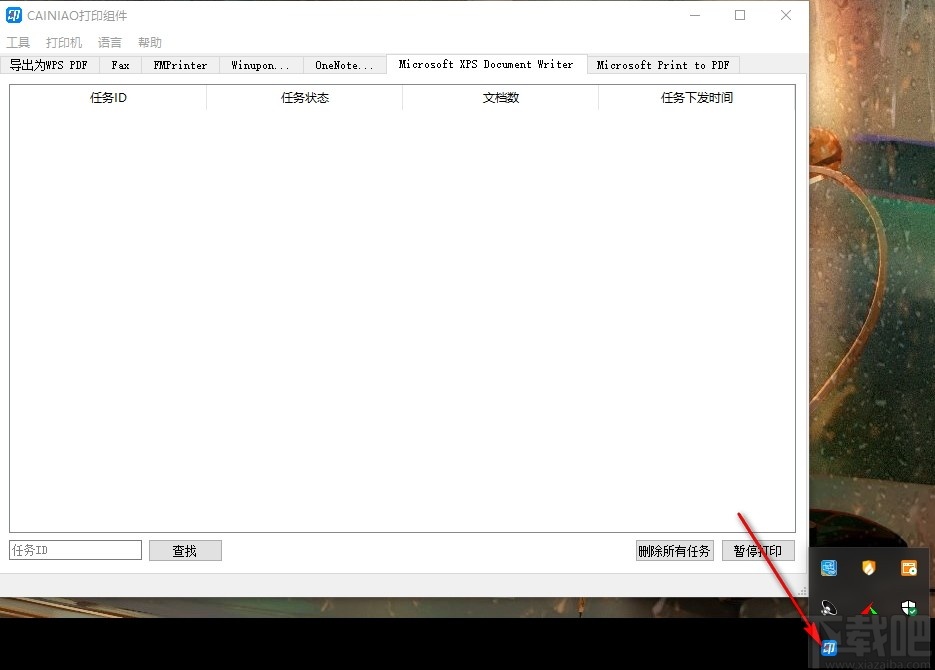Click the 任务下发时间 column header
935x670 pixels.
[696, 98]
